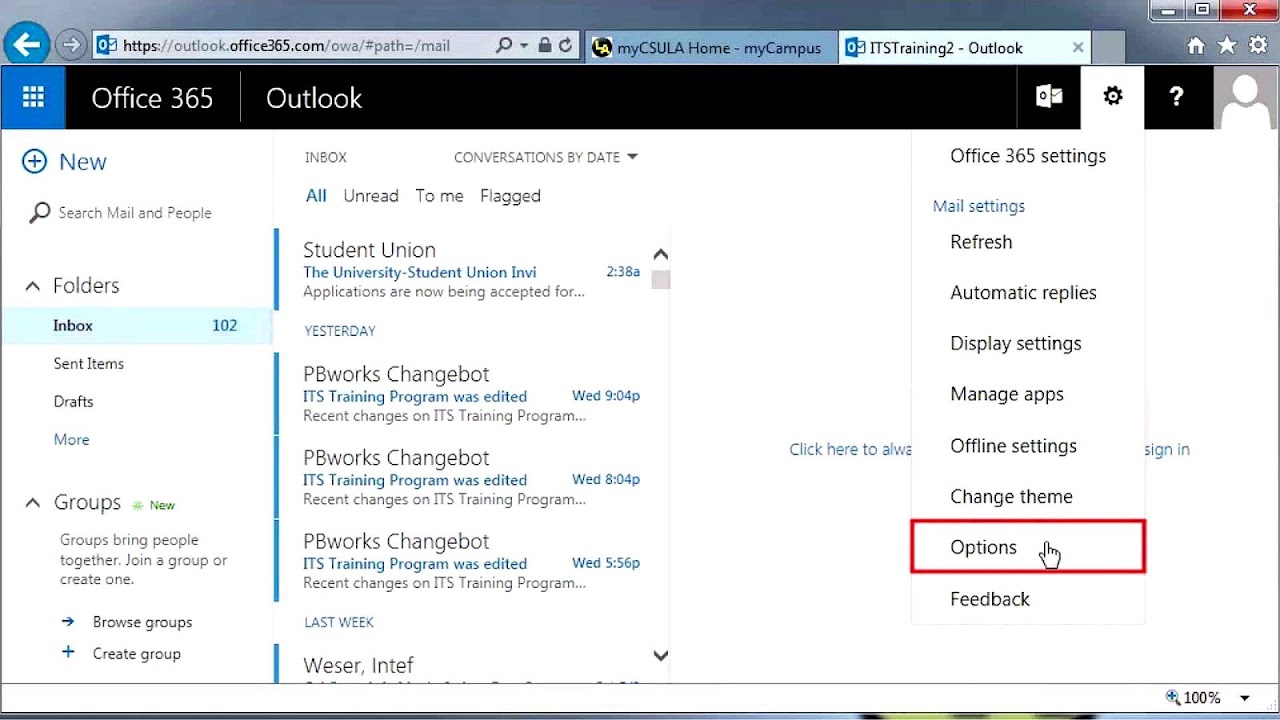
Task: Click the browser back arrow button
Action: pos(27,44)
